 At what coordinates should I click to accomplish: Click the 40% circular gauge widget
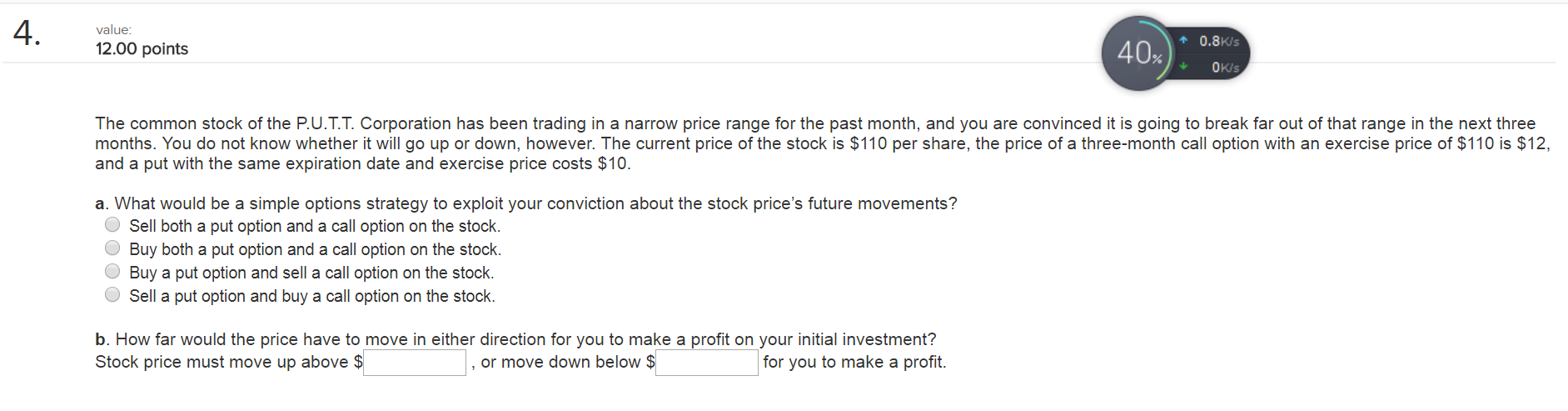(x=1139, y=53)
